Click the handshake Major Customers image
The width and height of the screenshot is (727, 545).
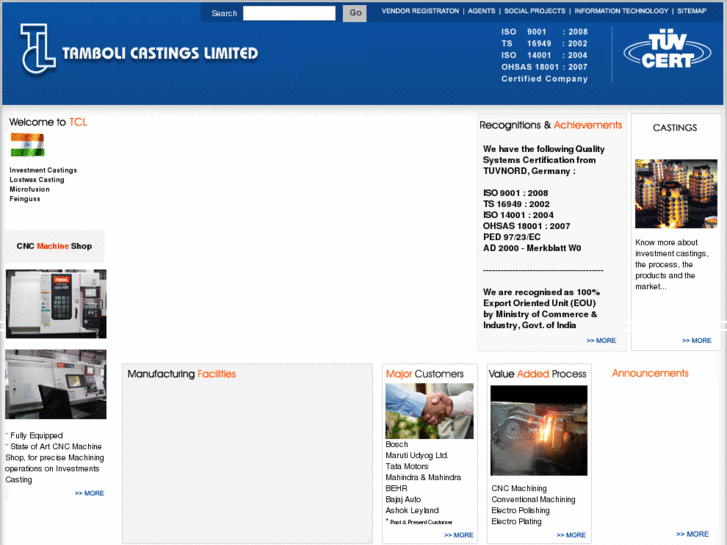pyautogui.click(x=429, y=411)
